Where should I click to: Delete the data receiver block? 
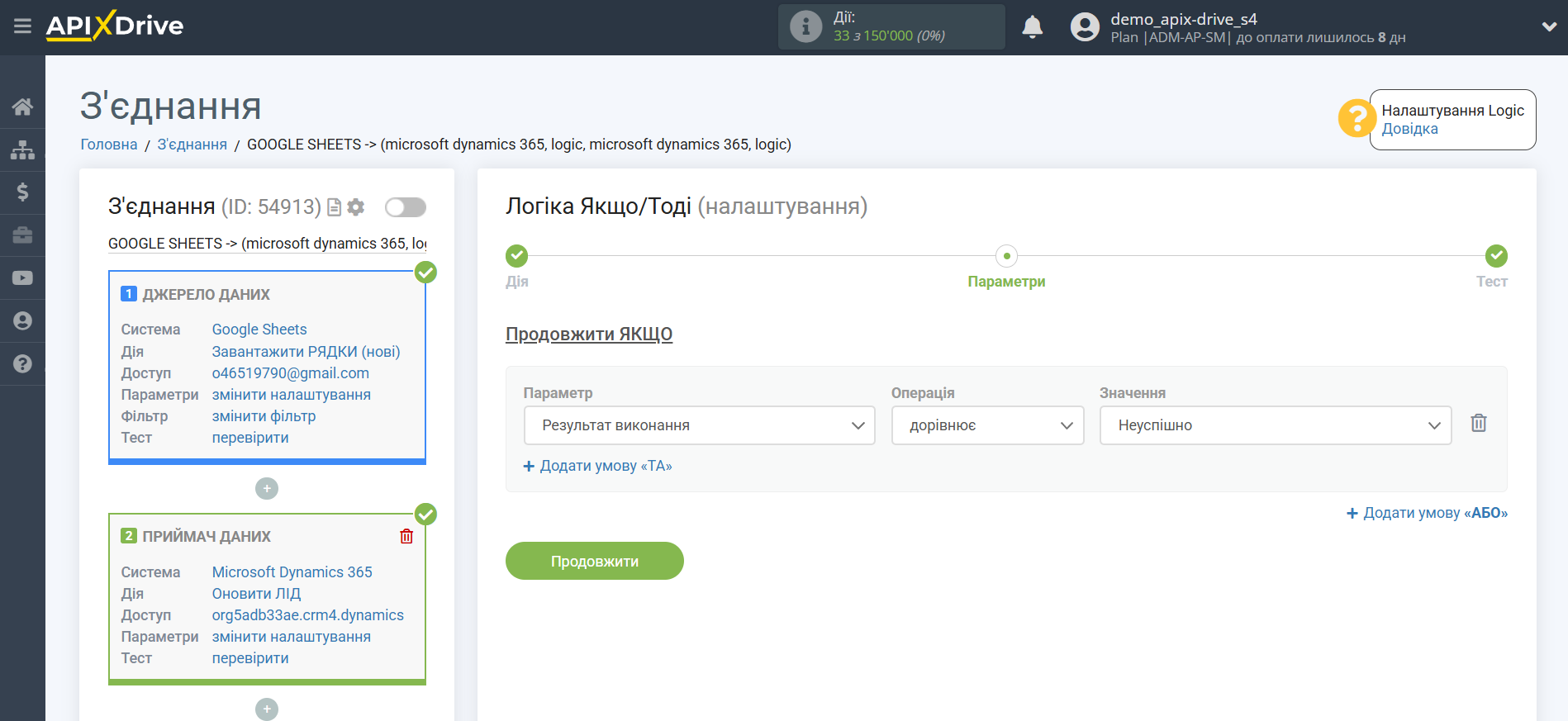[406, 537]
